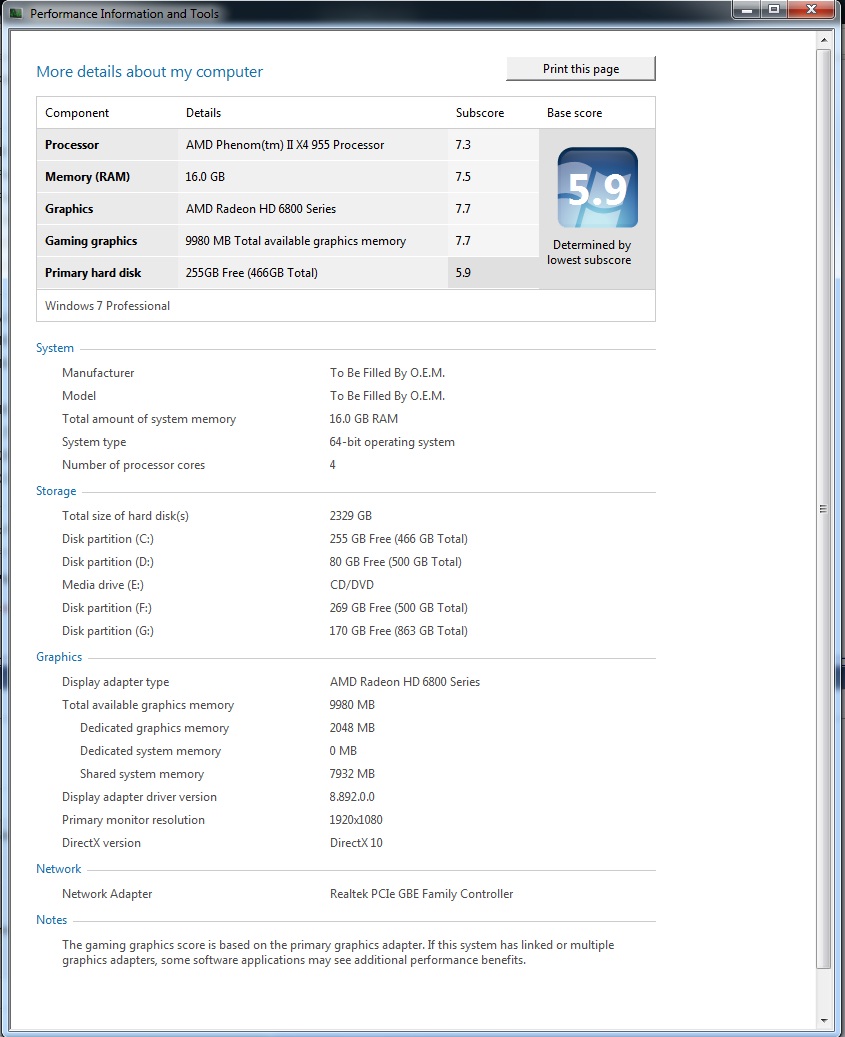
Task: Click the Primary hard disk subscore 5.9
Action: [463, 272]
